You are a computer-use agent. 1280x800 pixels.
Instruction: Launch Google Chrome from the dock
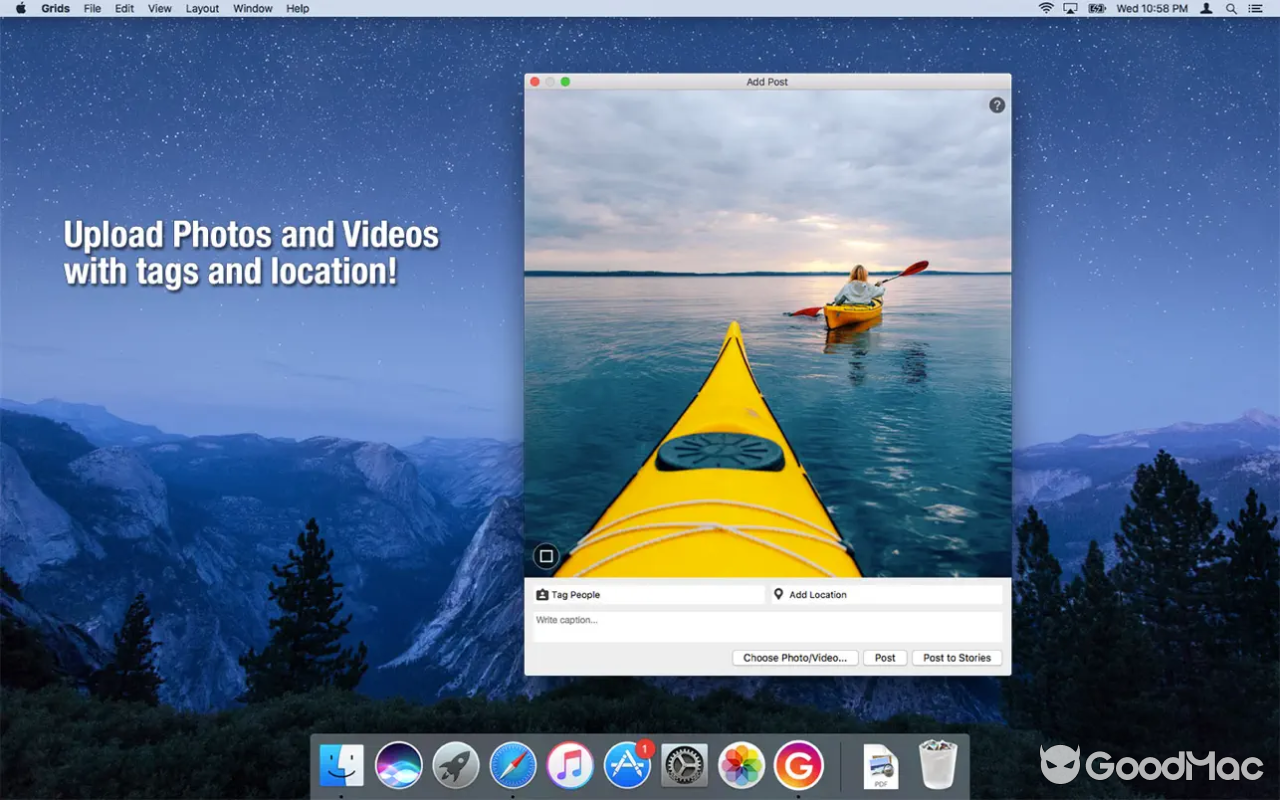click(797, 765)
